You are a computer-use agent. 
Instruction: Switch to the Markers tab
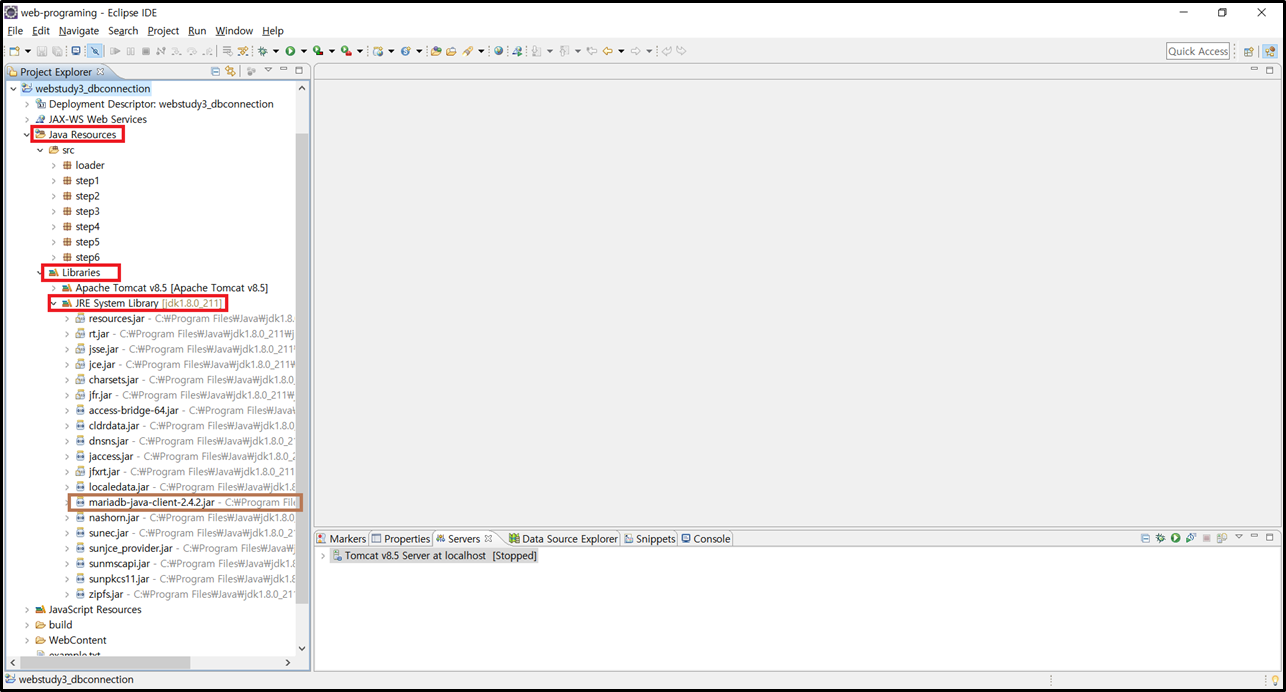341,539
